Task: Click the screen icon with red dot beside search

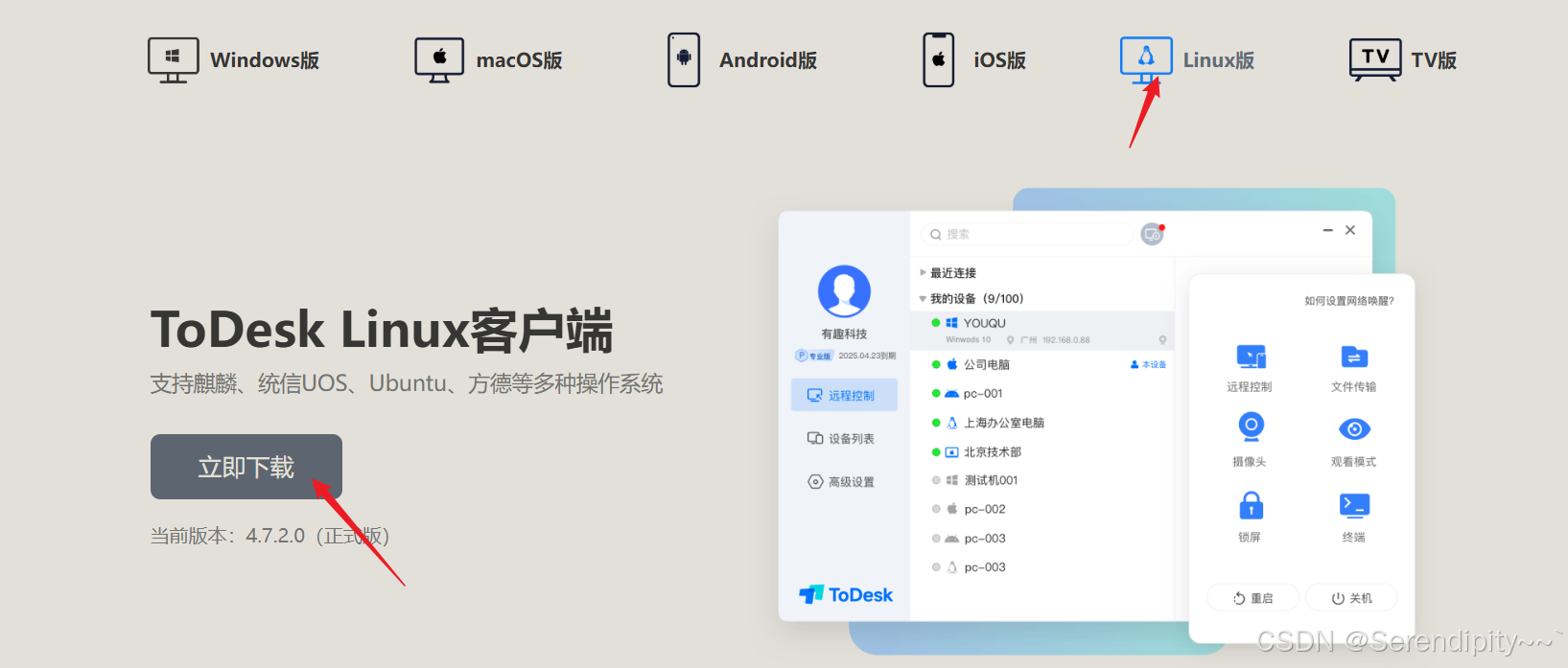Action: pos(1152,234)
